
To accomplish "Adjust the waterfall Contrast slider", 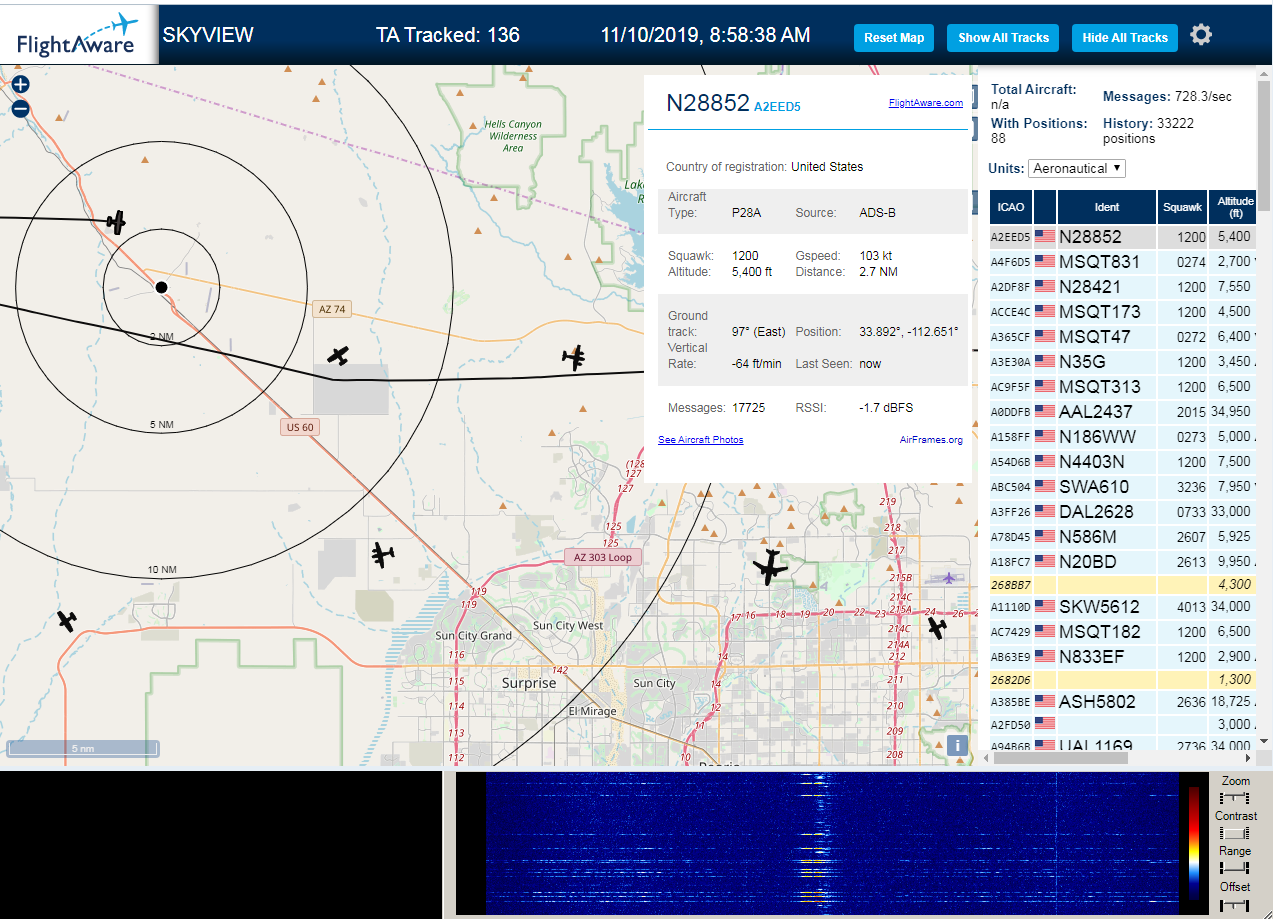I will (x=1235, y=833).
